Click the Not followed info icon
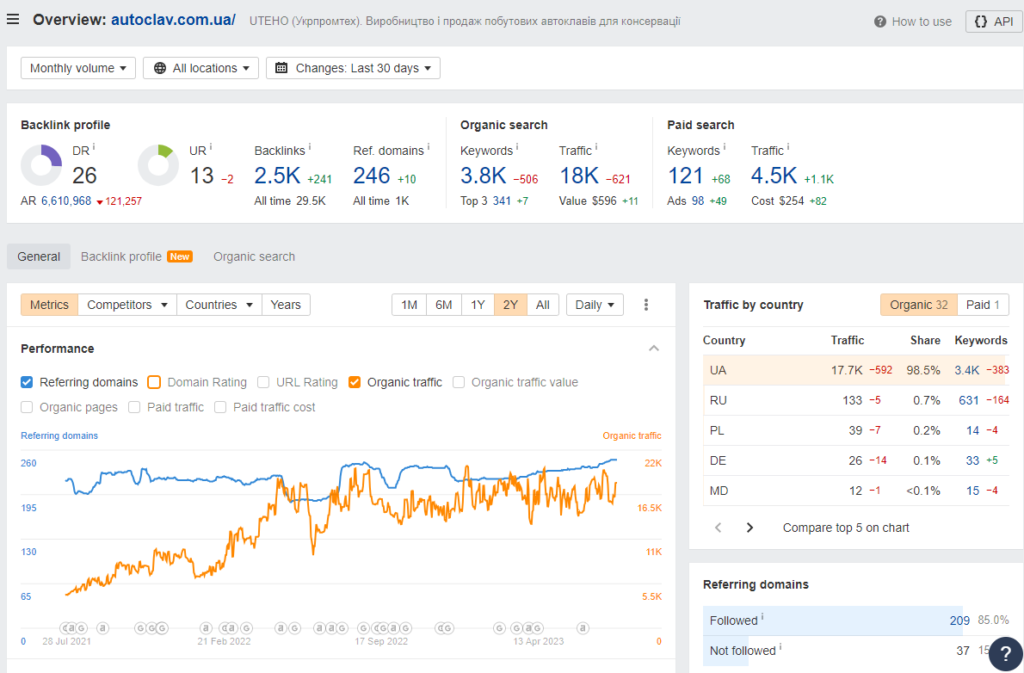Image resolution: width=1024 pixels, height=673 pixels. coord(780,646)
